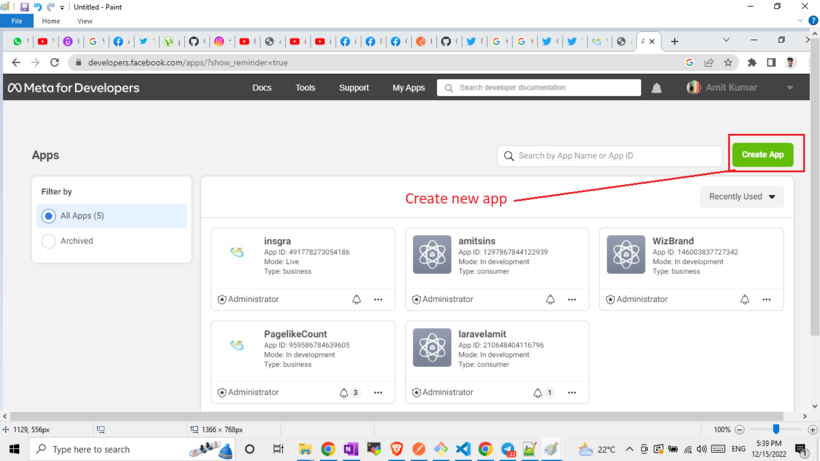Click browser back arrow button
Image resolution: width=820 pixels, height=461 pixels.
click(x=16, y=62)
